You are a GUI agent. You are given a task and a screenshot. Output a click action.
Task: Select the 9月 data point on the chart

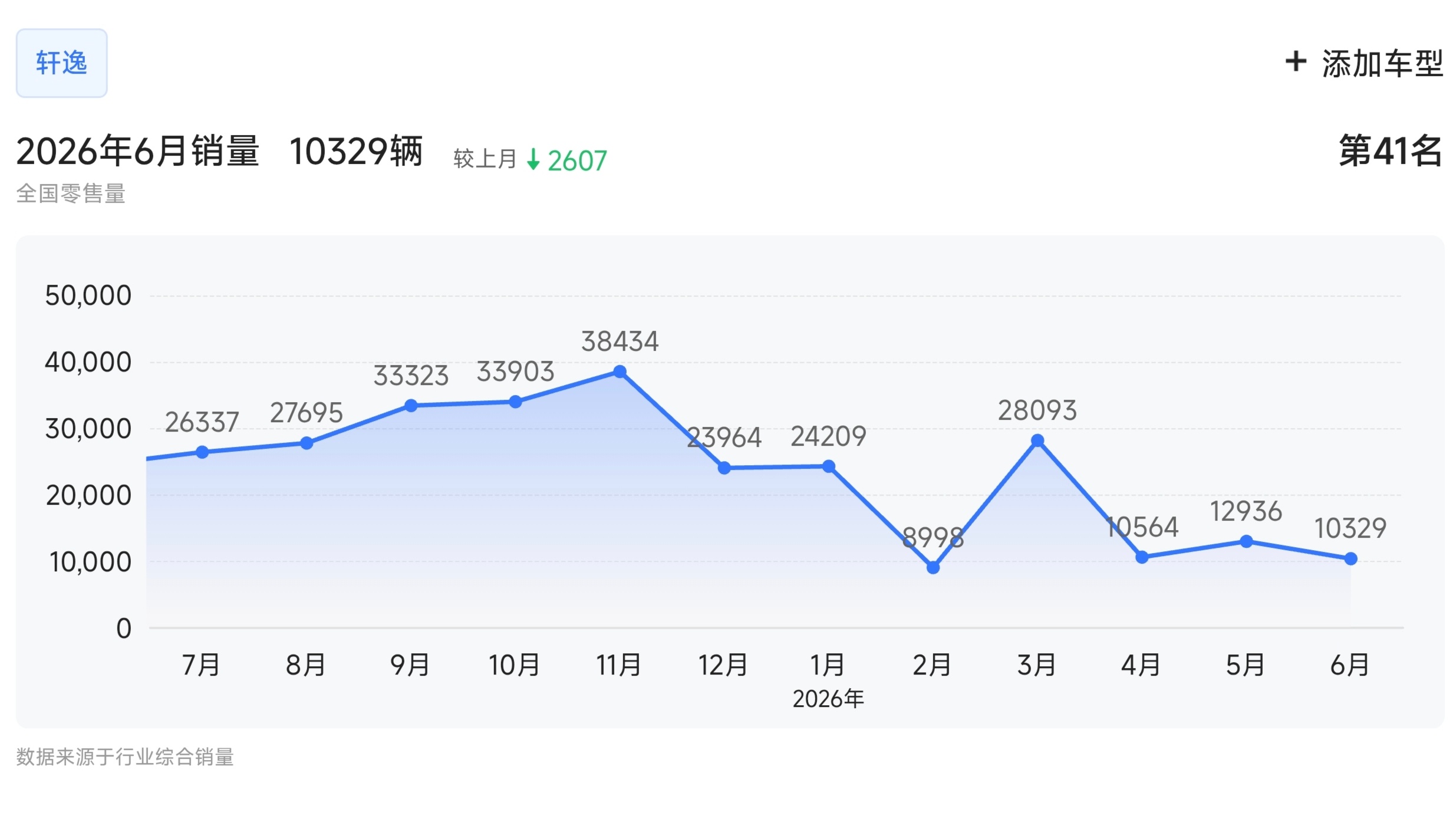(x=411, y=406)
